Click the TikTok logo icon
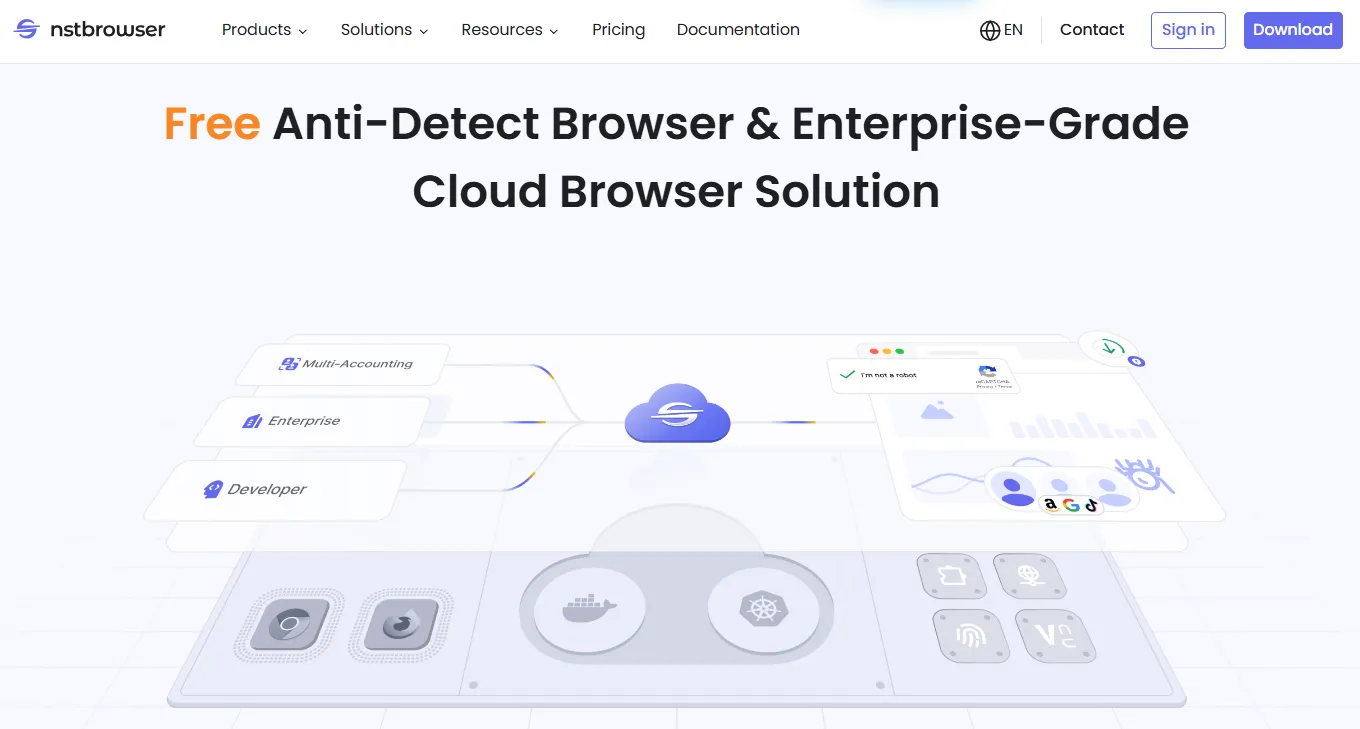1360x729 pixels. (1091, 505)
